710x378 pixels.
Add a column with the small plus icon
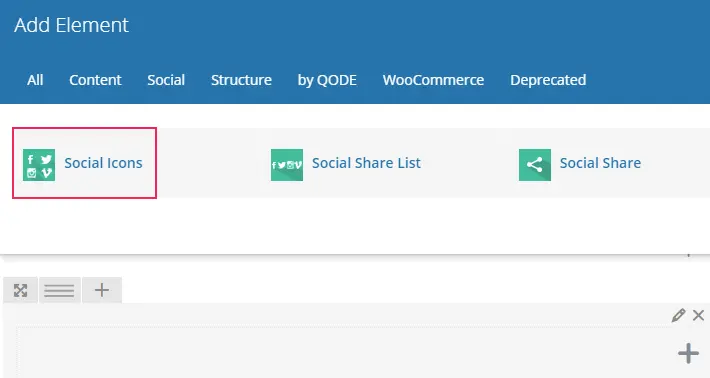coord(102,290)
